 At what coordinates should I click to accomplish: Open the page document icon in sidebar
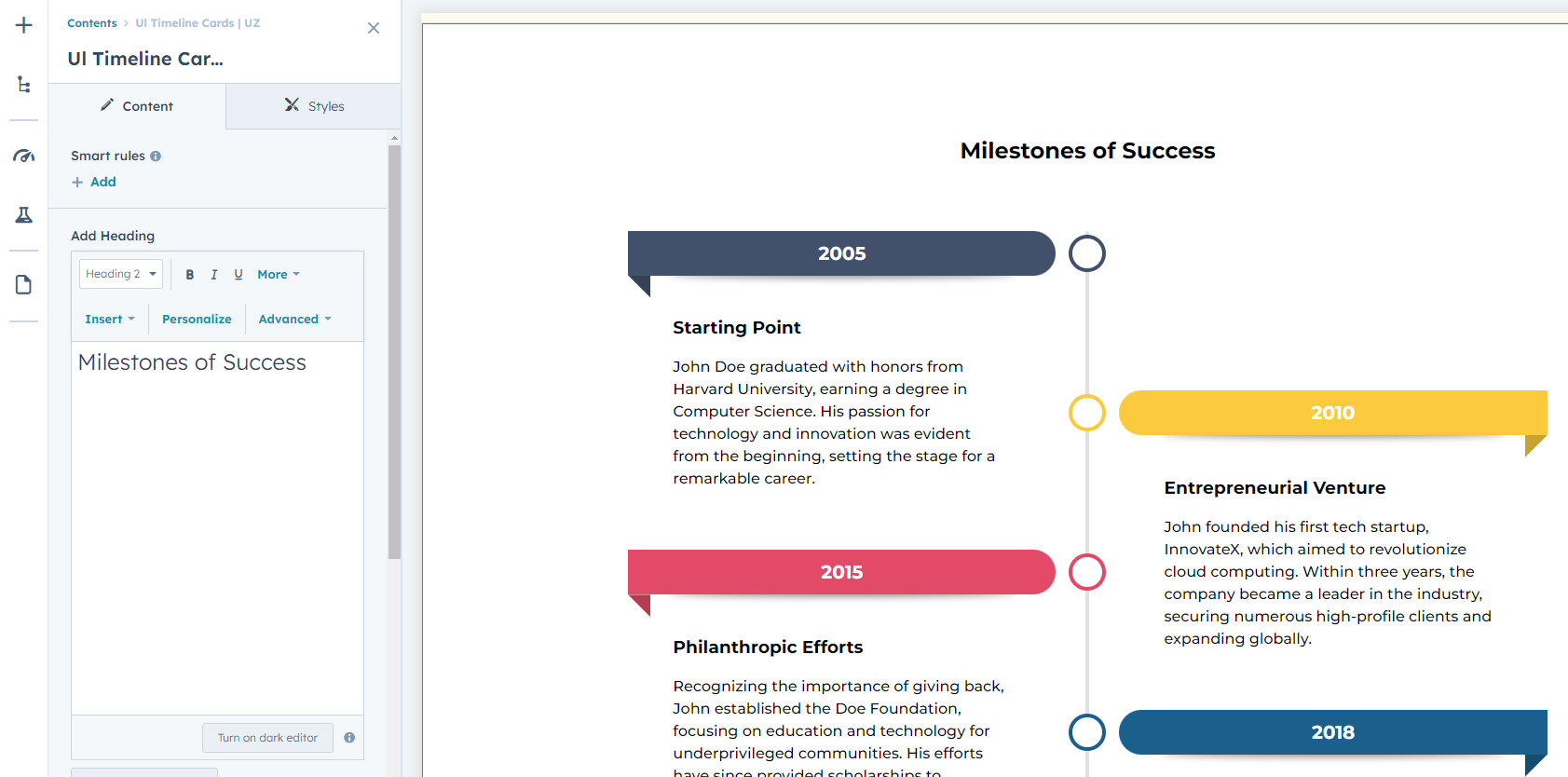pyautogui.click(x=24, y=284)
